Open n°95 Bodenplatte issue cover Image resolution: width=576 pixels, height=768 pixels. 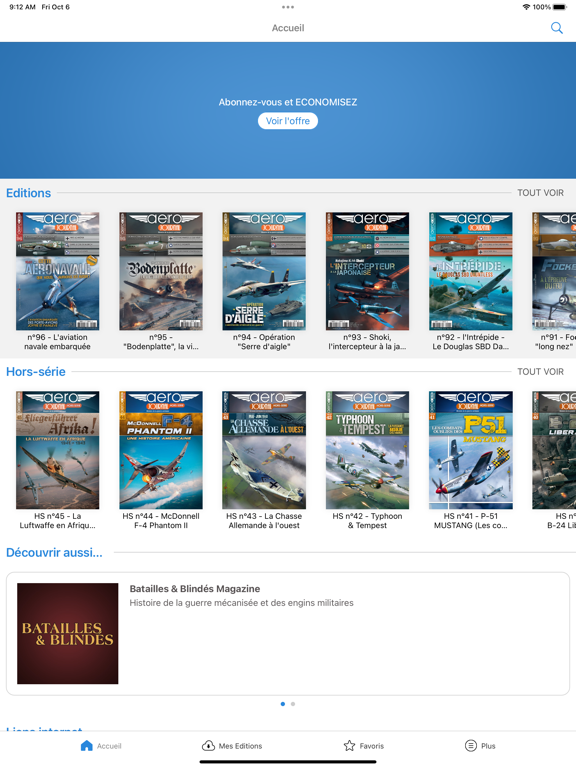pos(161,271)
